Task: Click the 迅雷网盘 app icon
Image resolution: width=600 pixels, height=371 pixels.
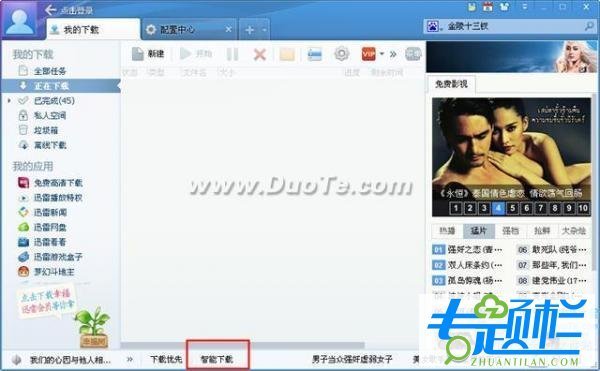Action: [23, 228]
